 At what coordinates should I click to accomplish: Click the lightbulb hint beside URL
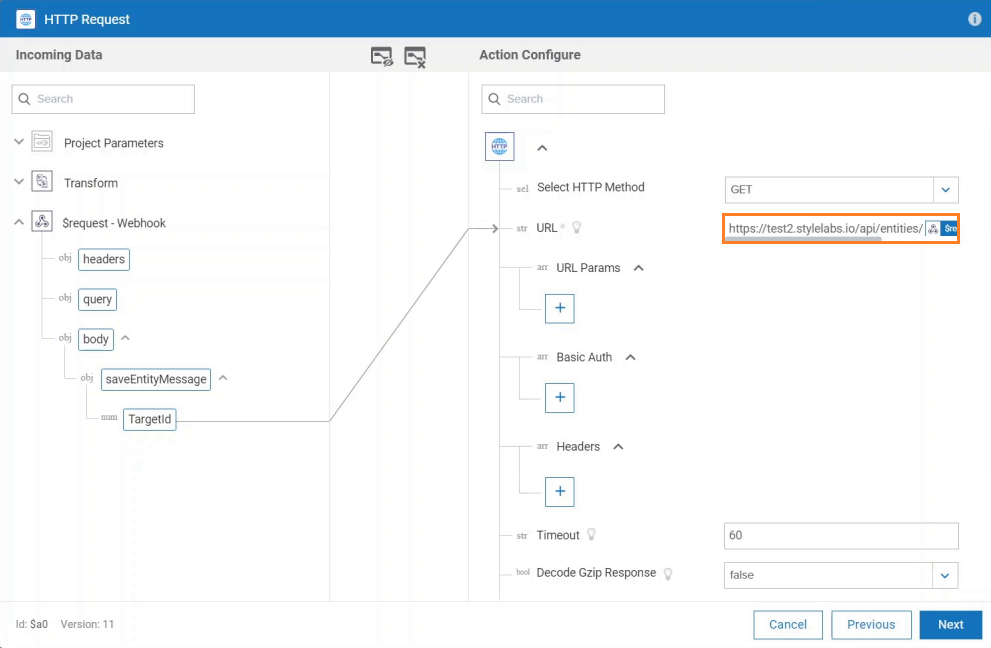(x=576, y=228)
